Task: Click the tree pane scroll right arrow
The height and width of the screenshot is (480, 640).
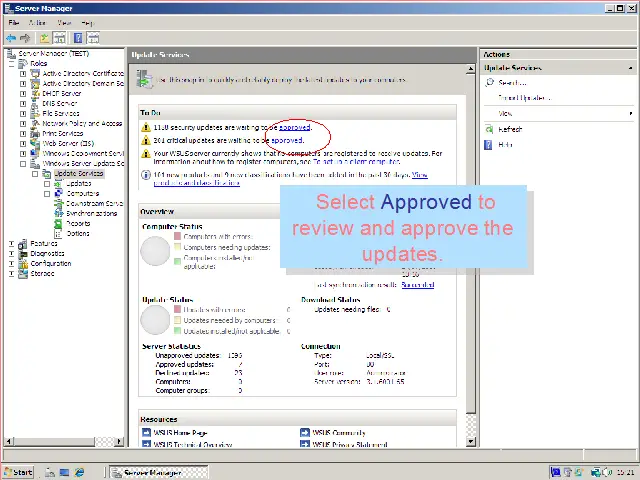Action: click(119, 441)
